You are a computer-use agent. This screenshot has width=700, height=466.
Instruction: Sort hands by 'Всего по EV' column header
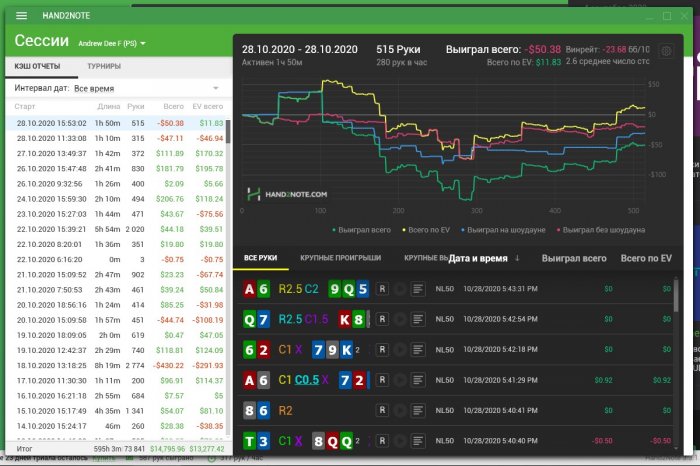pyautogui.click(x=646, y=258)
